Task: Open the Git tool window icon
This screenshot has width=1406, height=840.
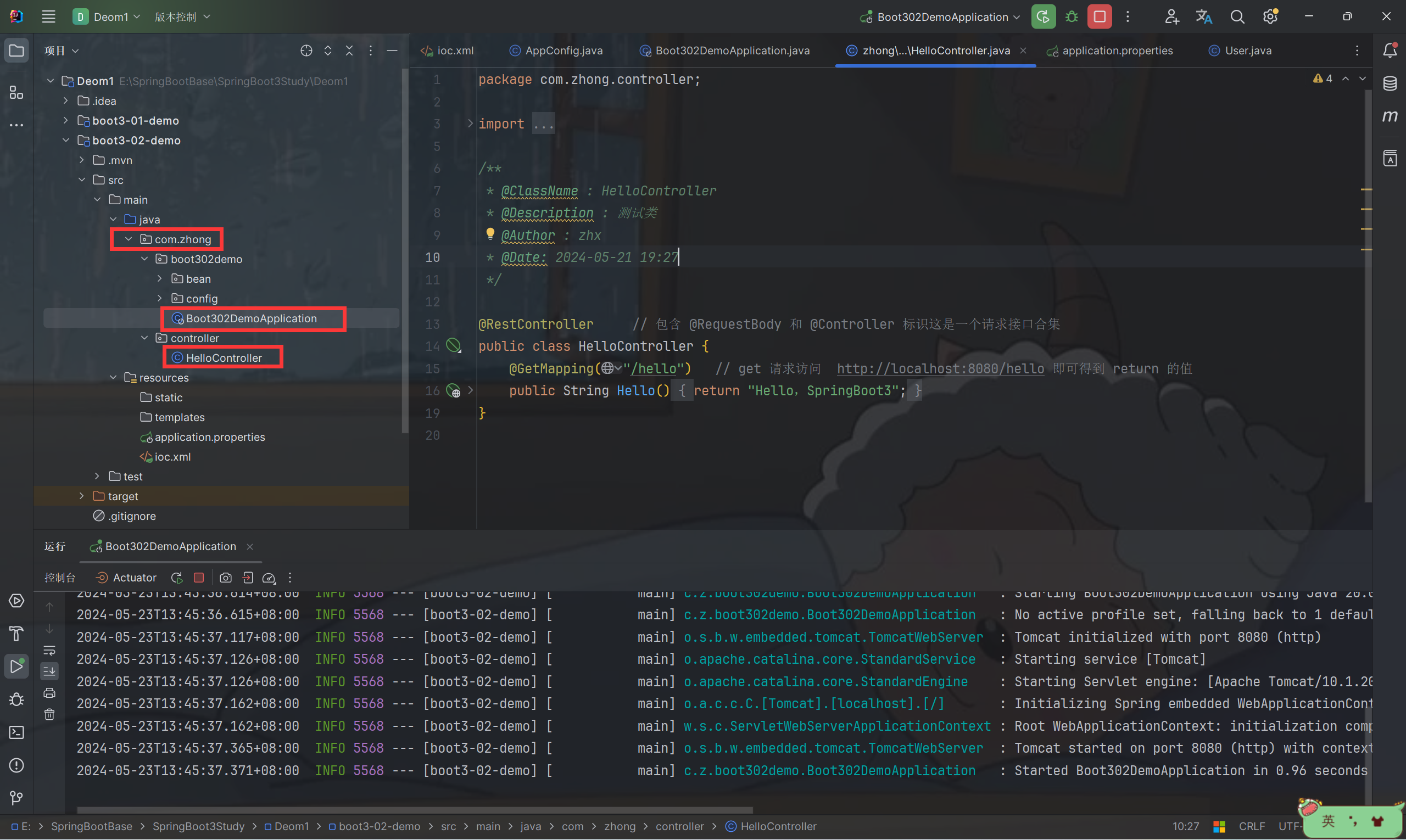Action: coord(16,798)
